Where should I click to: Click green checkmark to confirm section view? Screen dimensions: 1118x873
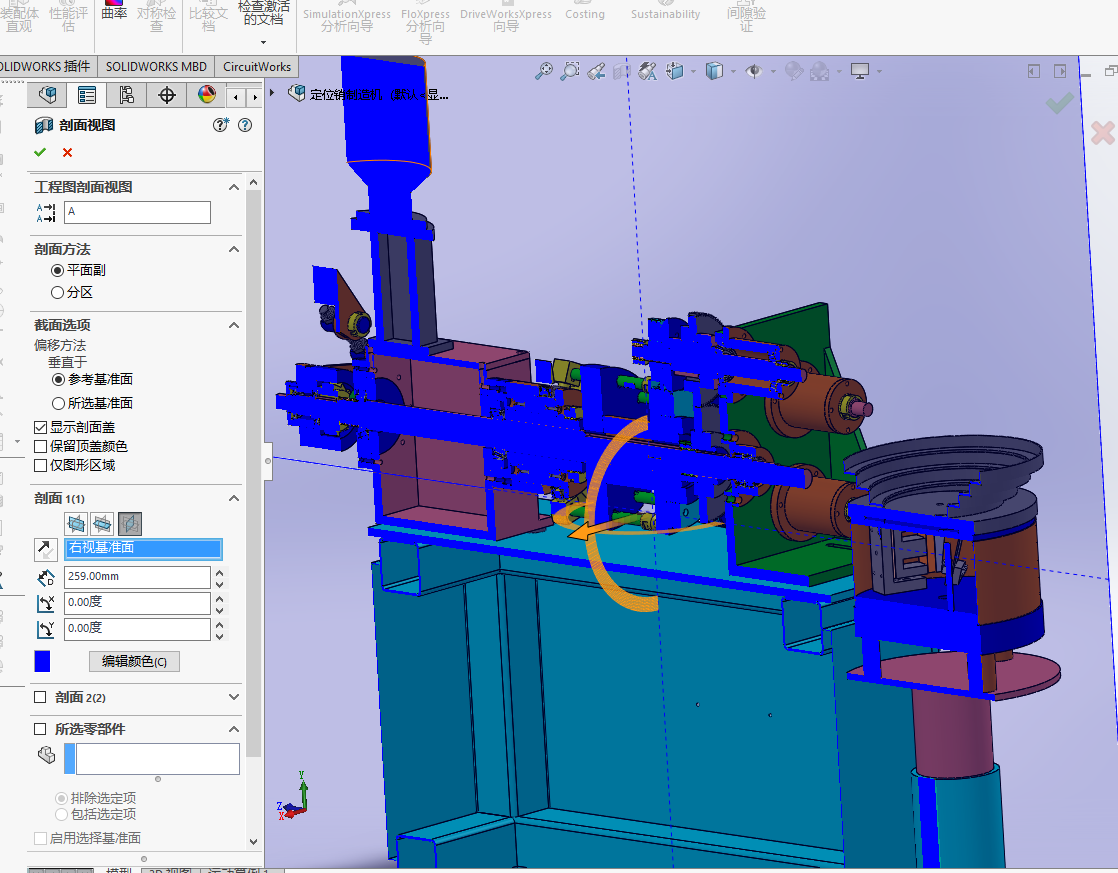(x=40, y=152)
